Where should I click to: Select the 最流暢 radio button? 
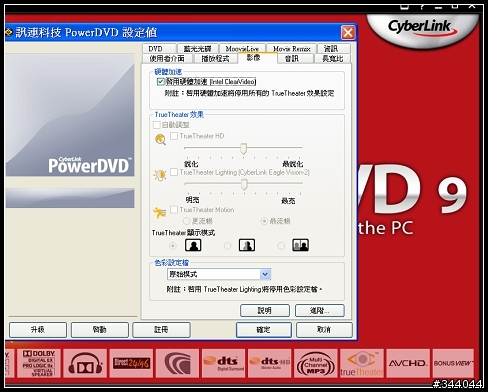pos(264,221)
